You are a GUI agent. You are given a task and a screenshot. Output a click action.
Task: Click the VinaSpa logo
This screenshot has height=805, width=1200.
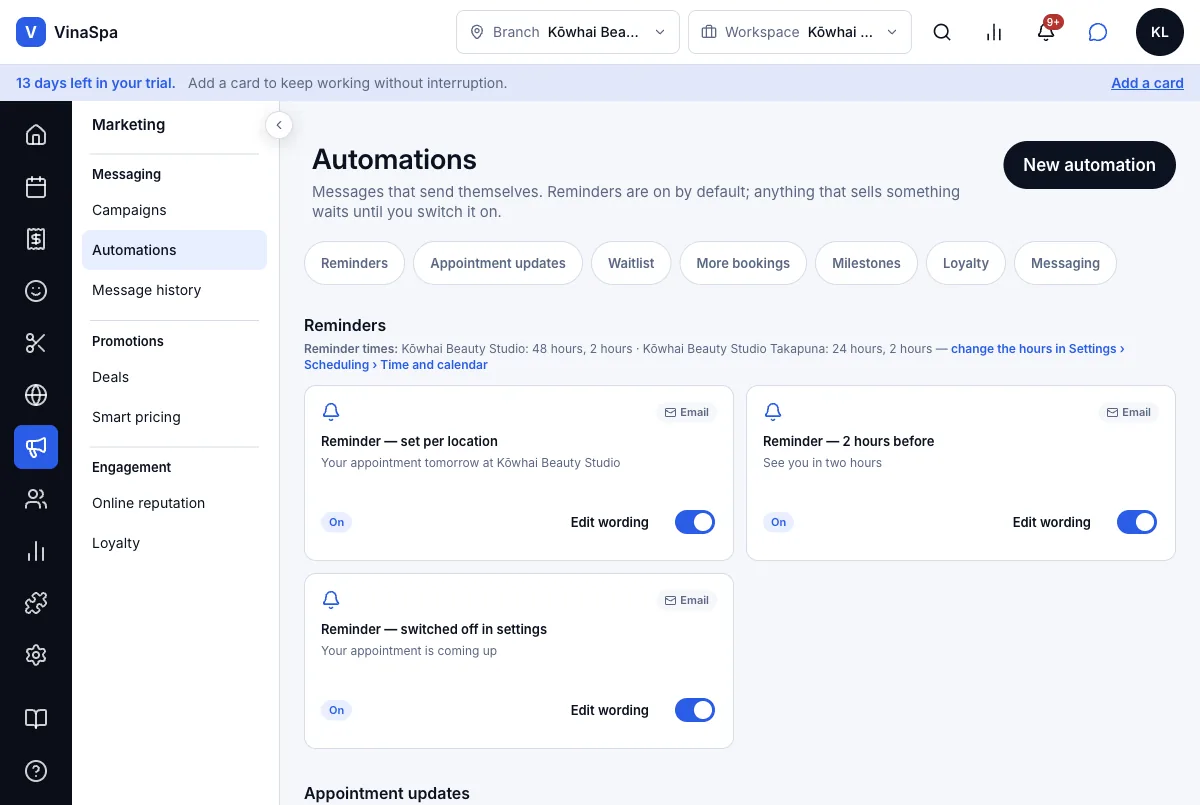tap(67, 32)
